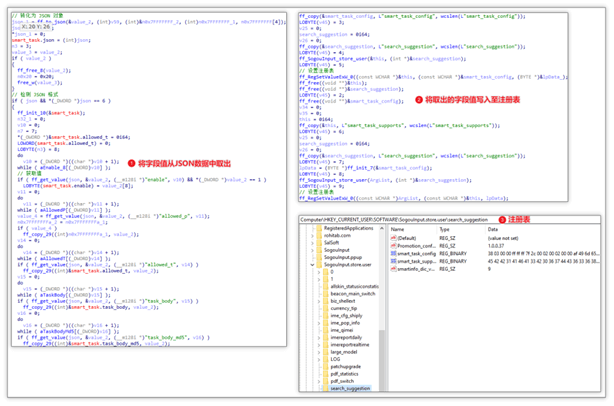The height and width of the screenshot is (406, 614).
Task: Expand the SogouInput registry key
Action: (x=312, y=250)
